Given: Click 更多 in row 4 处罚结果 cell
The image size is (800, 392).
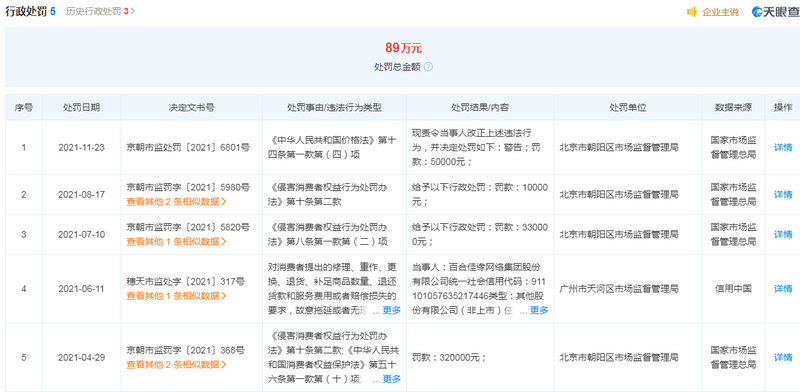Looking at the screenshot, I should 539,310.
